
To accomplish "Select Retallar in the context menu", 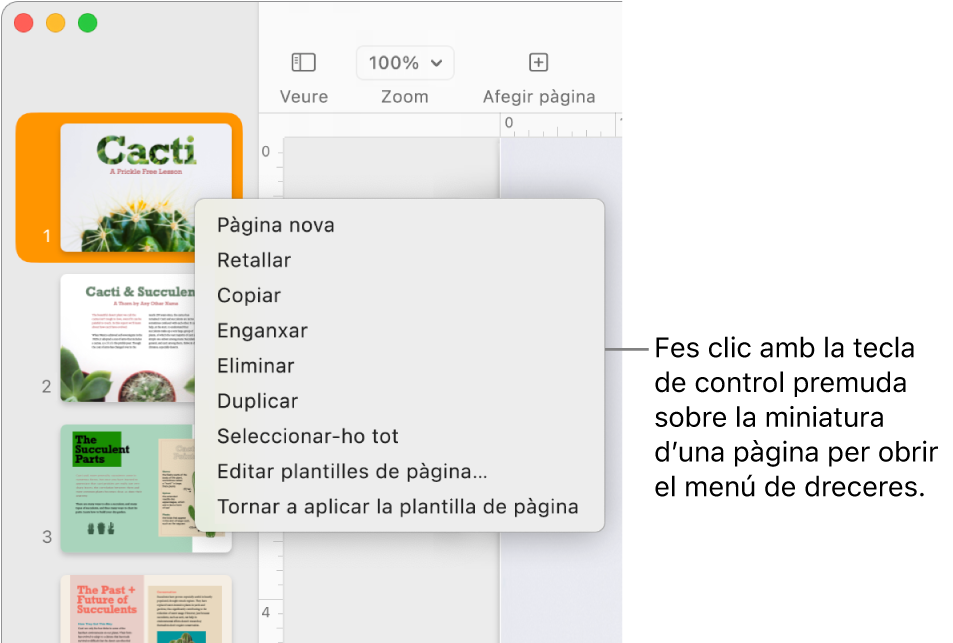I will tap(399, 261).
